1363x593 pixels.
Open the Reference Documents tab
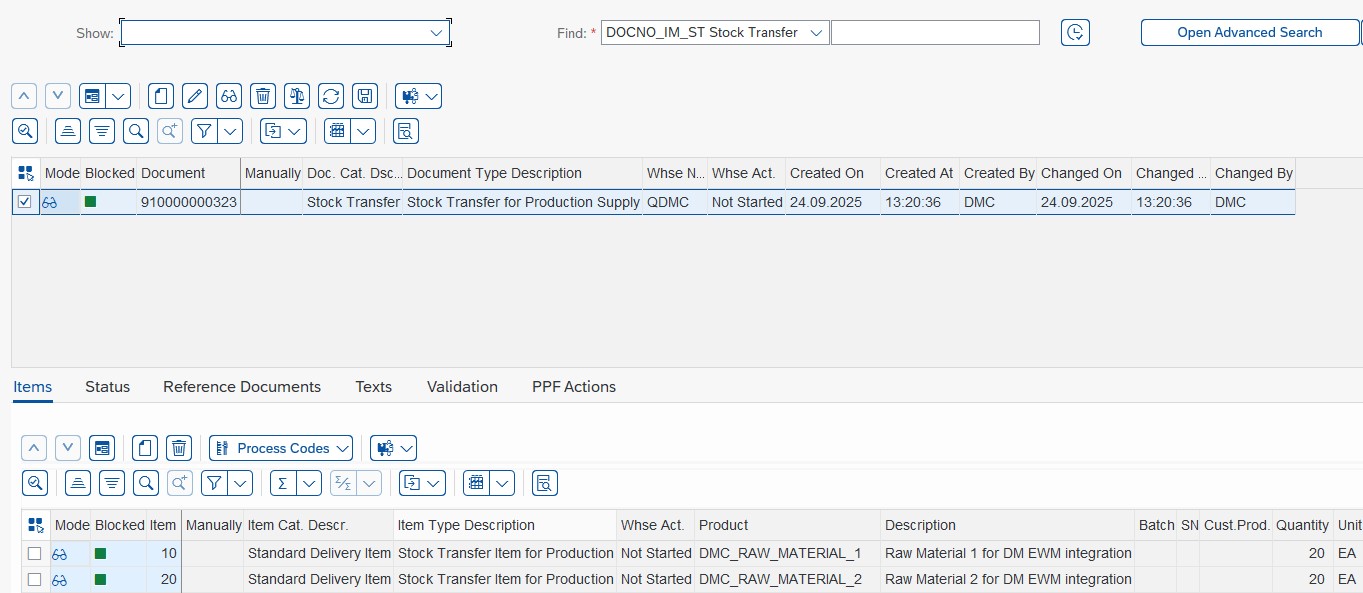[242, 386]
